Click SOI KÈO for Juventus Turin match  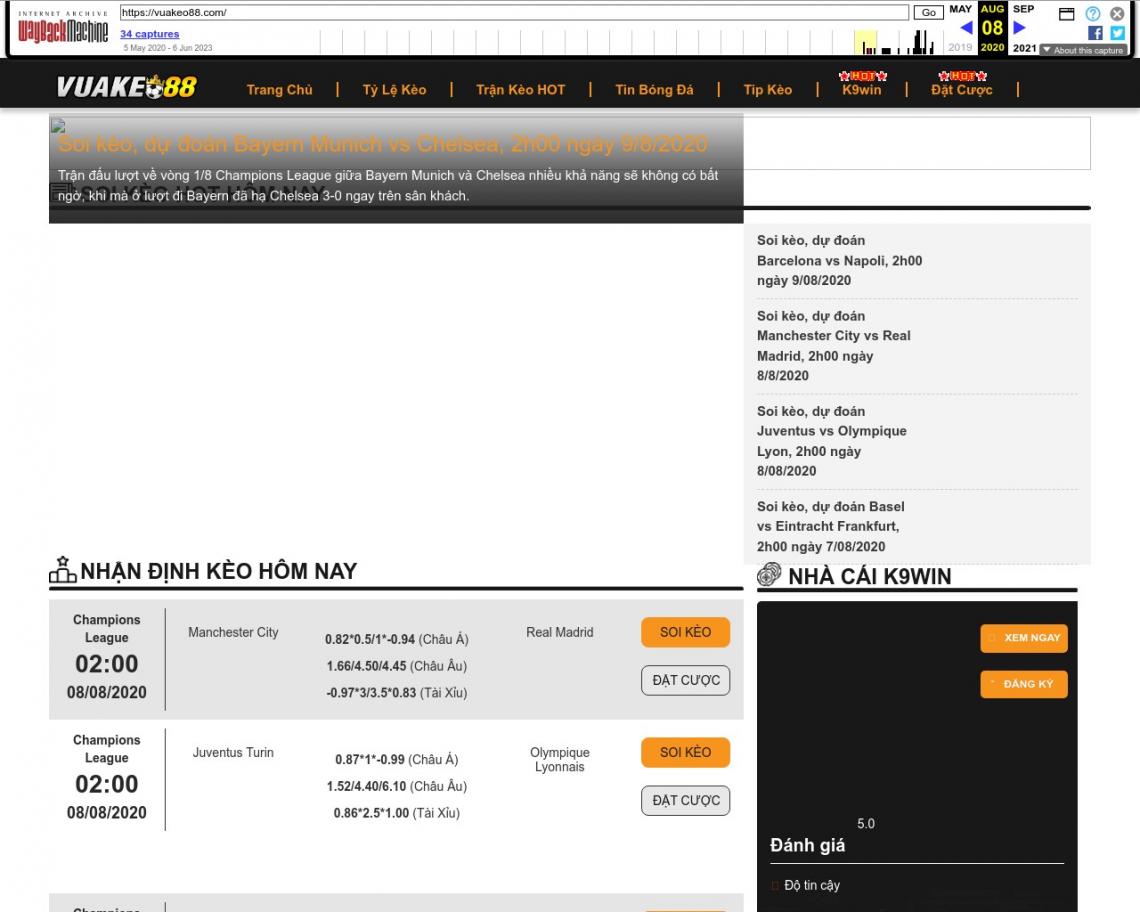pos(686,752)
